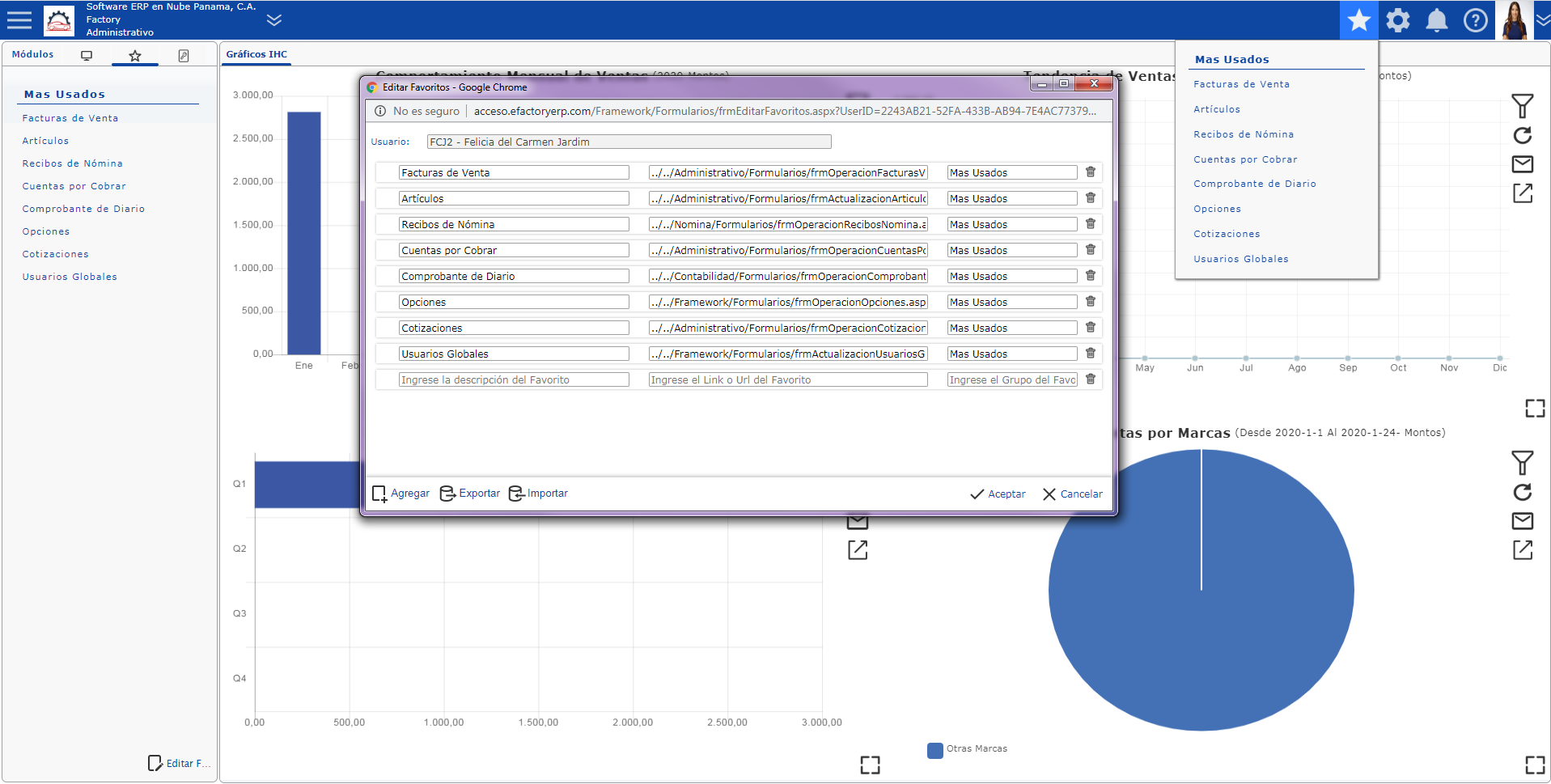Open help question mark icon
Screen dimensions: 1551x784
[x=1475, y=20]
